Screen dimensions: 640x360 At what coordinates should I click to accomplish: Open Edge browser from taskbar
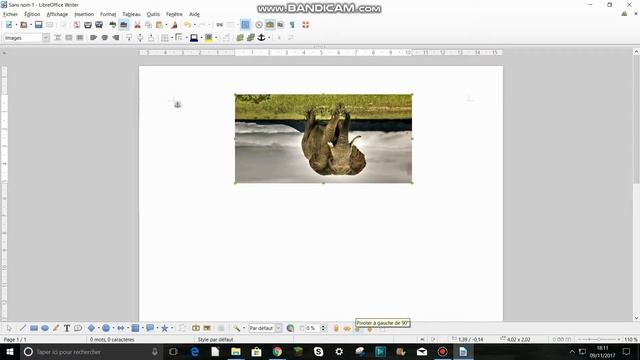(195, 351)
